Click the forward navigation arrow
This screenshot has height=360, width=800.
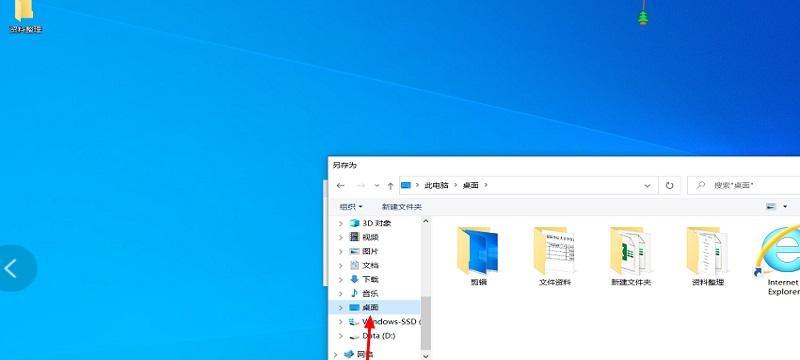pyautogui.click(x=360, y=186)
